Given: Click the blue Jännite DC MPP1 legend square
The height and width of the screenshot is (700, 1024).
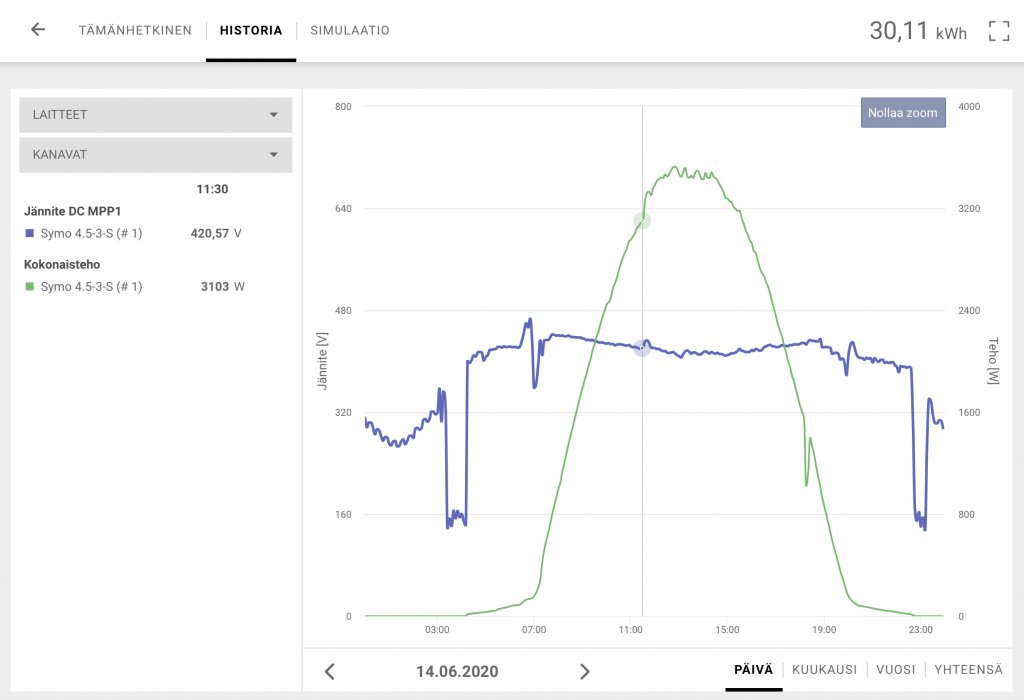Looking at the screenshot, I should coord(30,234).
